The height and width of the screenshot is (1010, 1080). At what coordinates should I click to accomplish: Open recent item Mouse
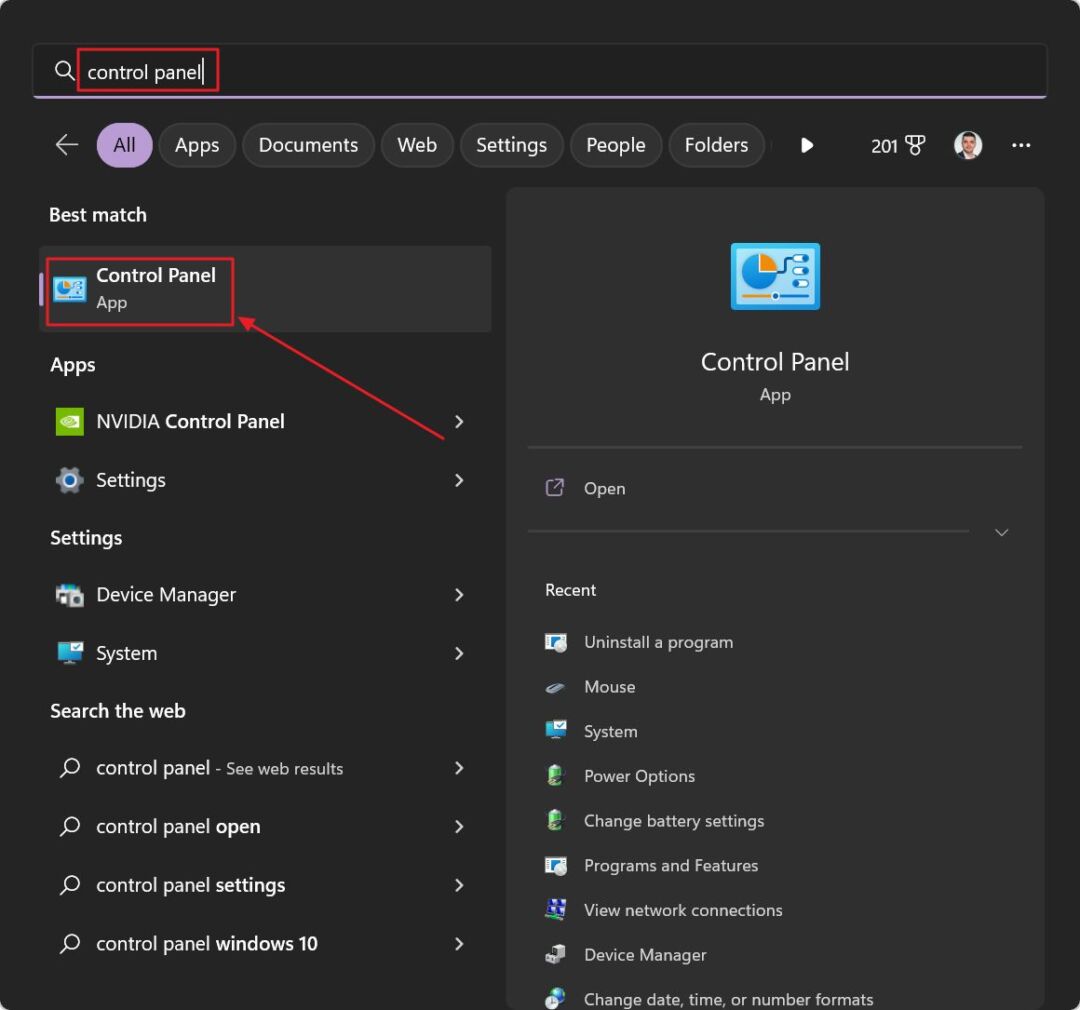[609, 687]
